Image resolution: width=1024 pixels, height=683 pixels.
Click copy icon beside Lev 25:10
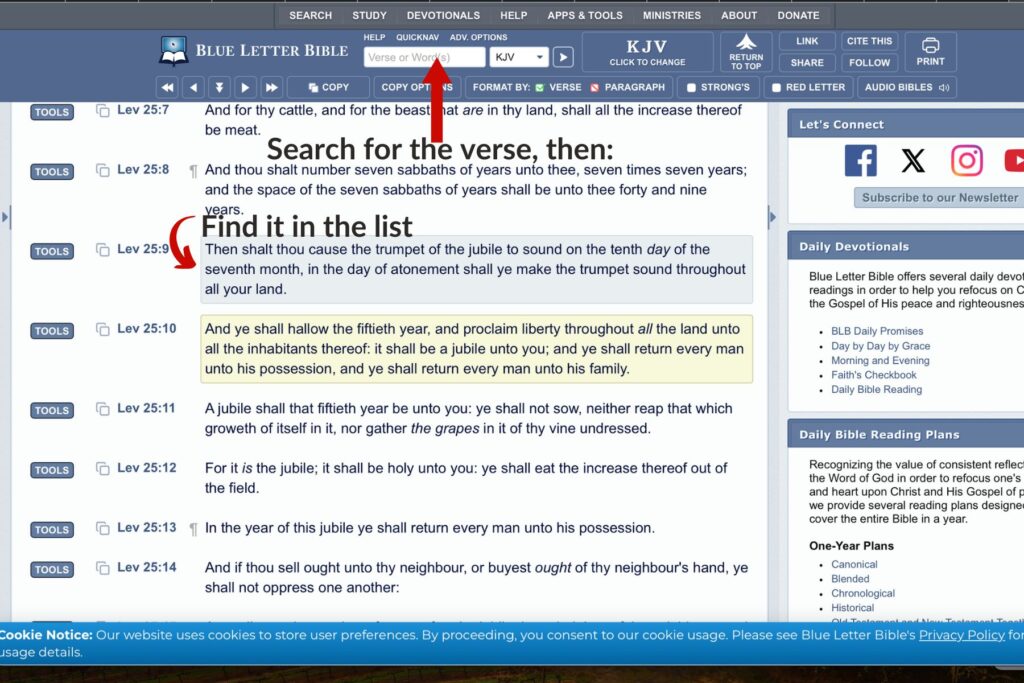pyautogui.click(x=102, y=329)
